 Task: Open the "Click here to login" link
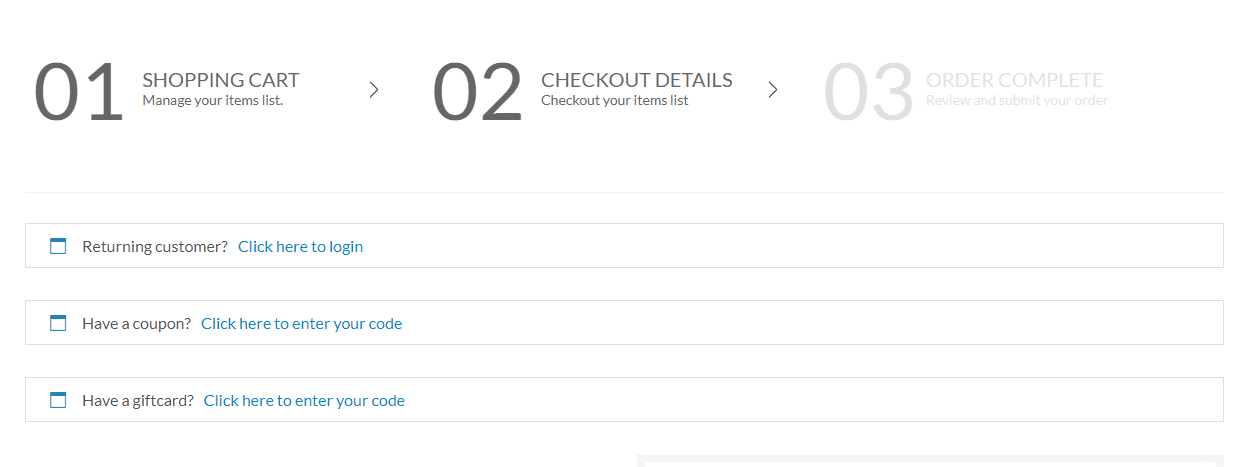300,246
